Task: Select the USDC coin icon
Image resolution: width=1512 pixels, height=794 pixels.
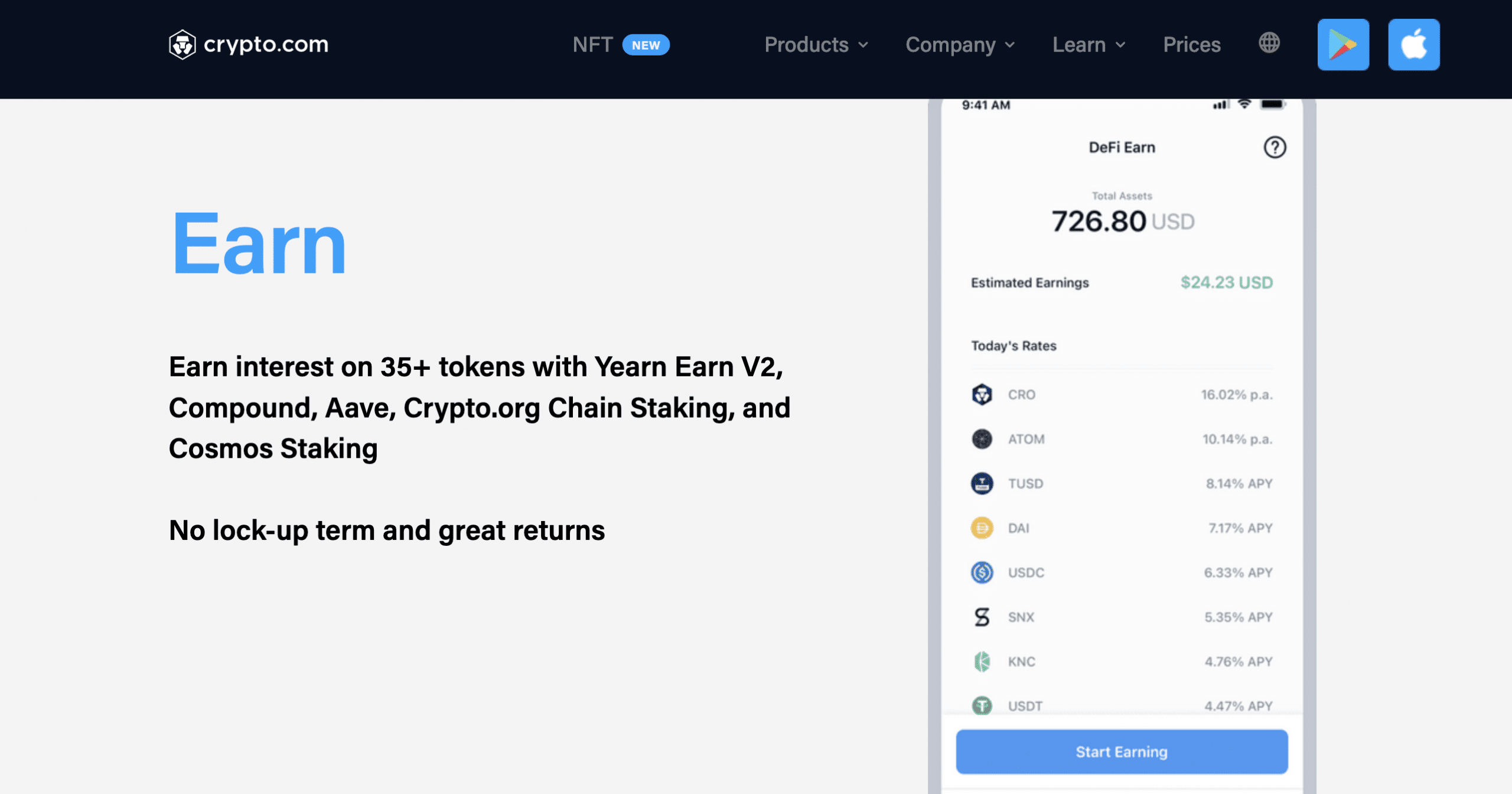Action: click(982, 572)
